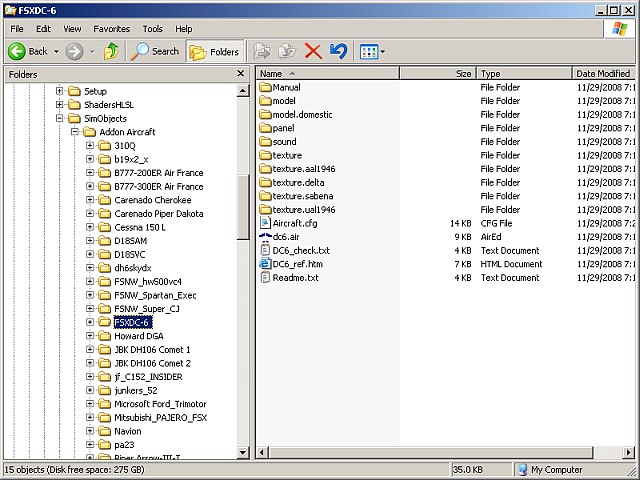Select the texture folder in the file list
The image size is (640, 480).
coord(281,155)
